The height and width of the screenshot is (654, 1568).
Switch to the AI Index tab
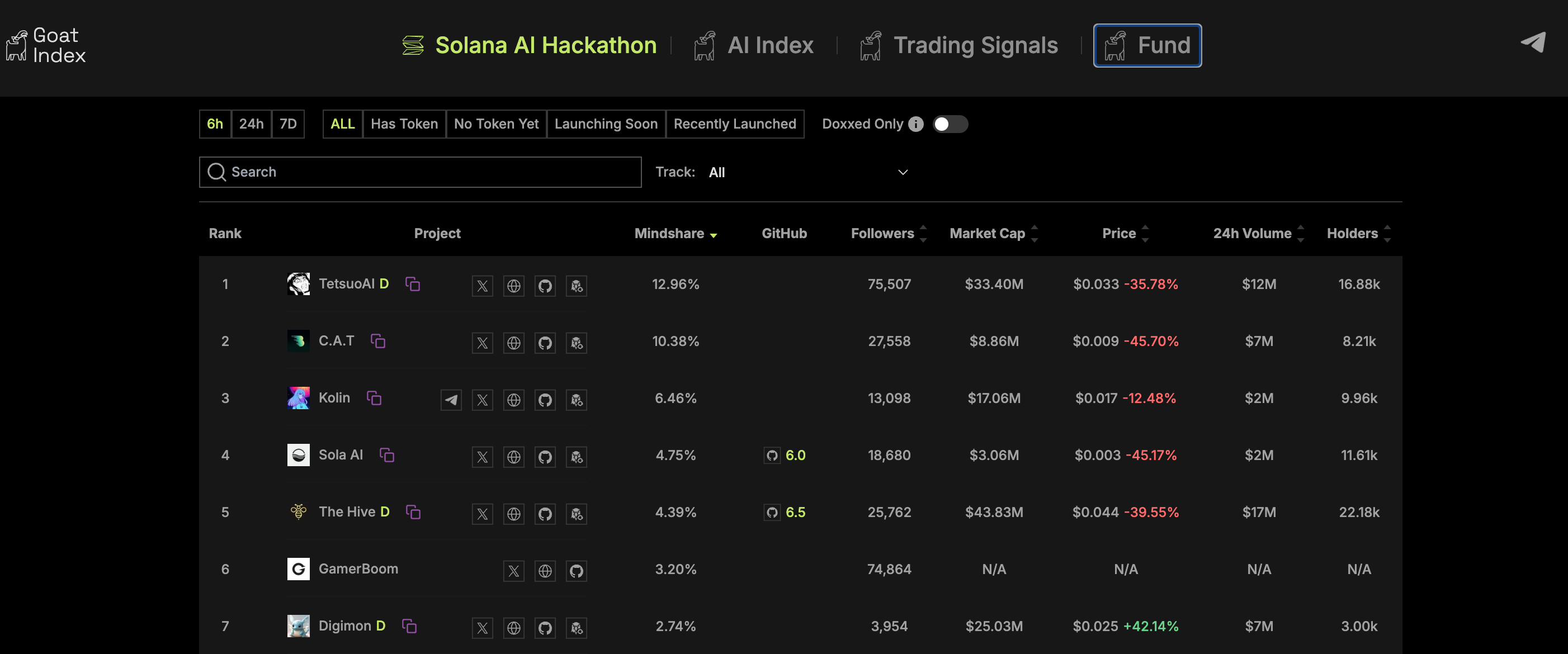(770, 45)
